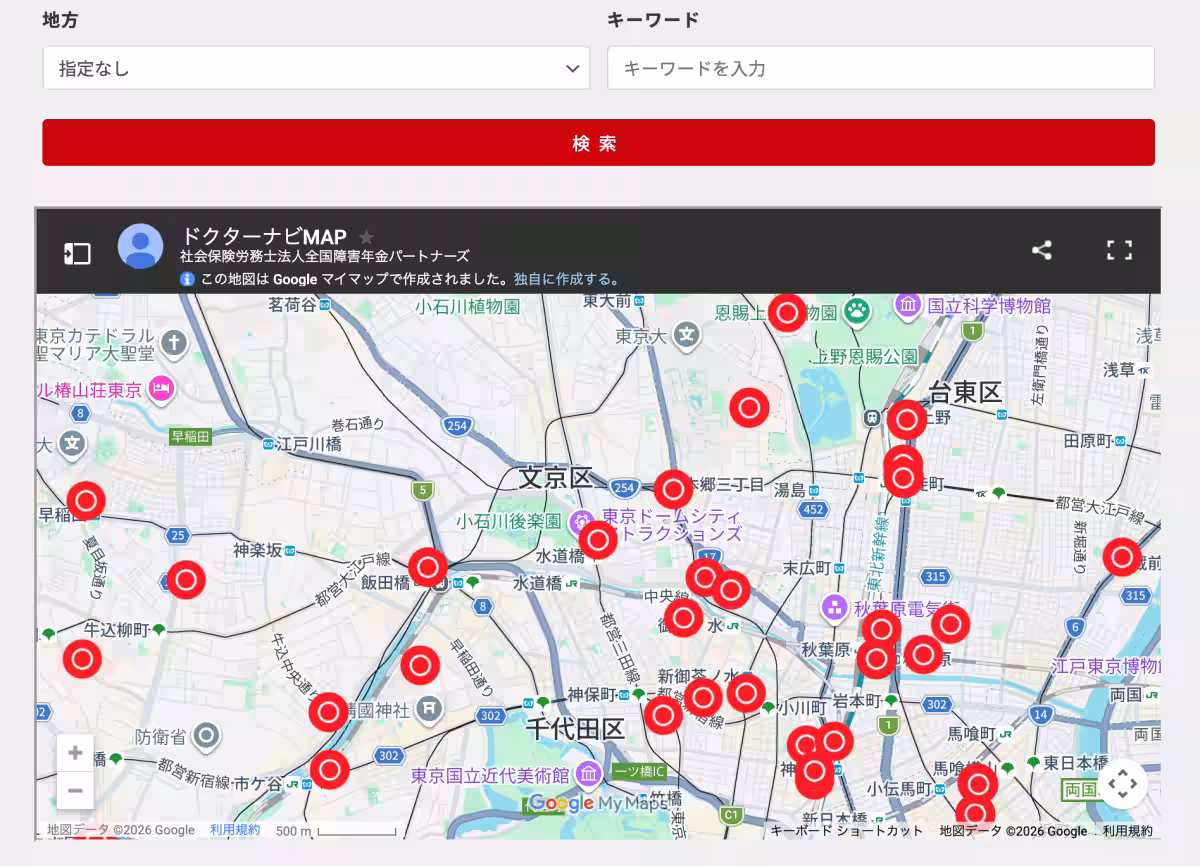
Task: Click the red marker beside 靖國神社
Action: 328,712
